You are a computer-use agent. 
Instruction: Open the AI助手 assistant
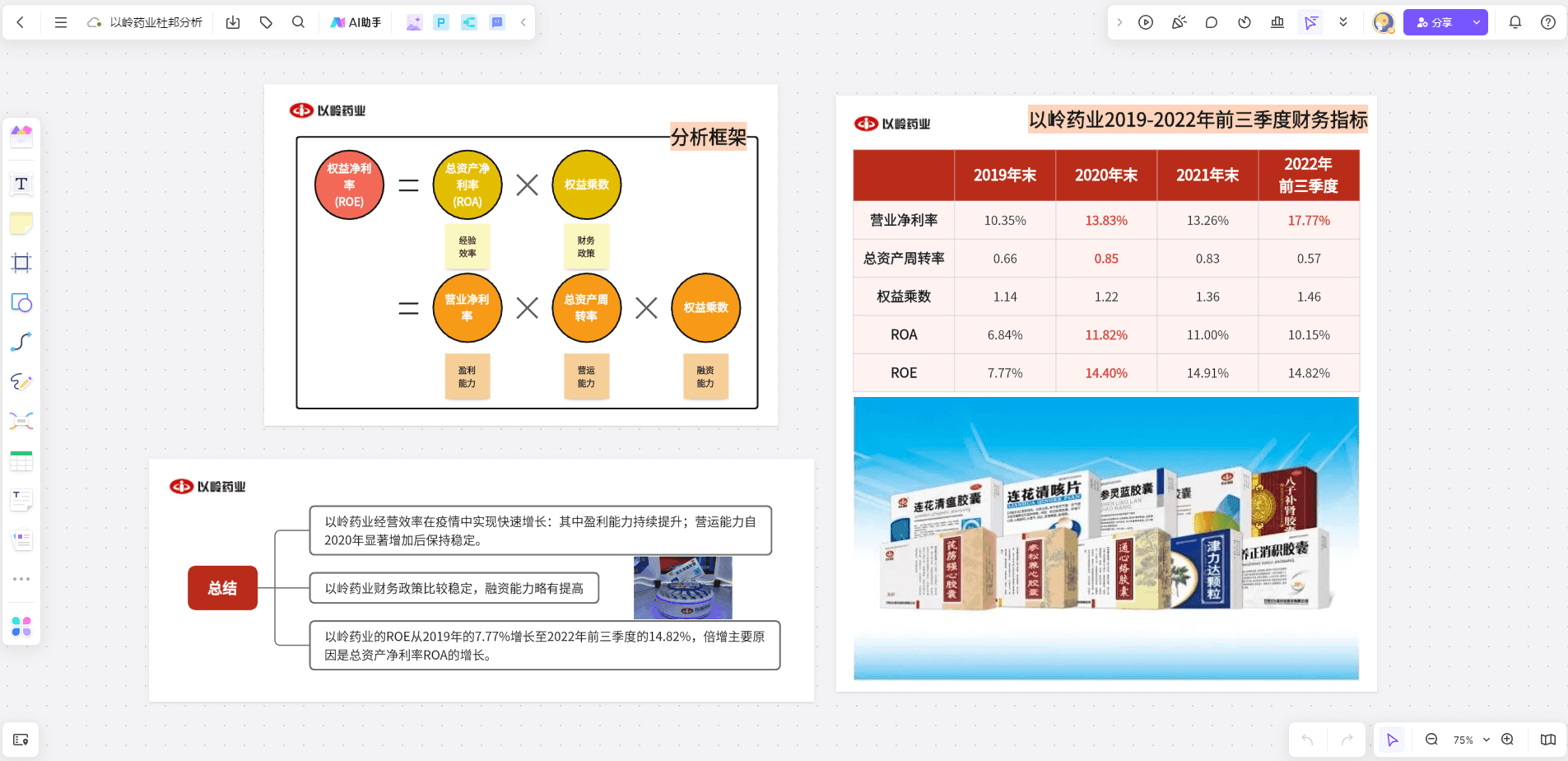tap(356, 22)
